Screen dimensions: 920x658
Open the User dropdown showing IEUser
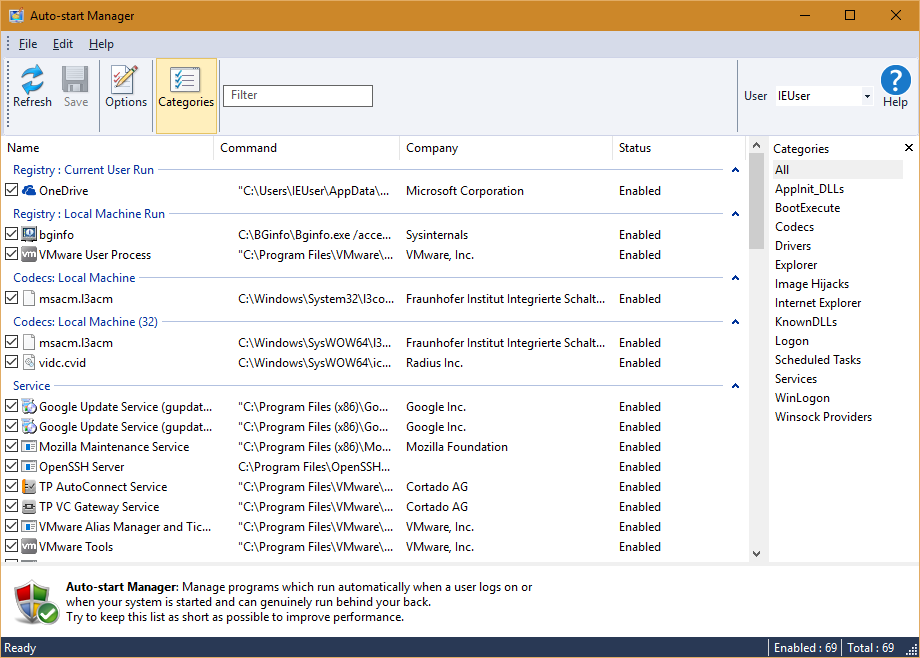tap(866, 97)
